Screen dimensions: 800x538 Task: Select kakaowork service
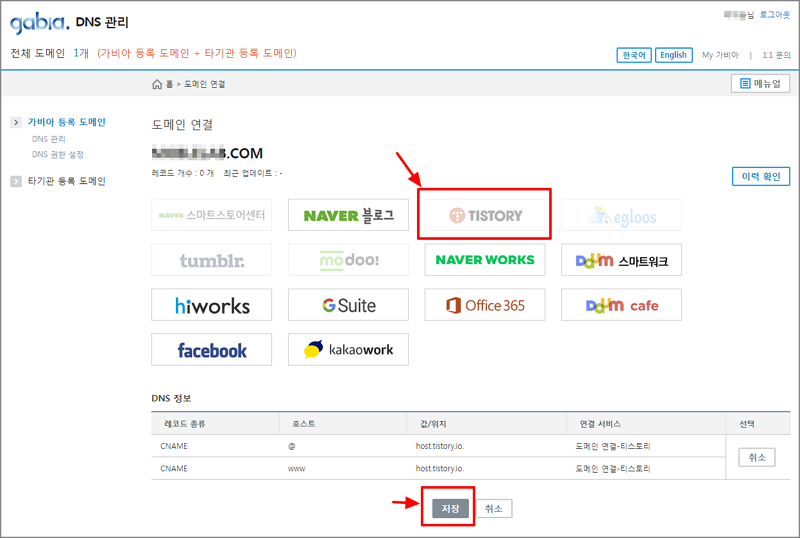pyautogui.click(x=348, y=350)
